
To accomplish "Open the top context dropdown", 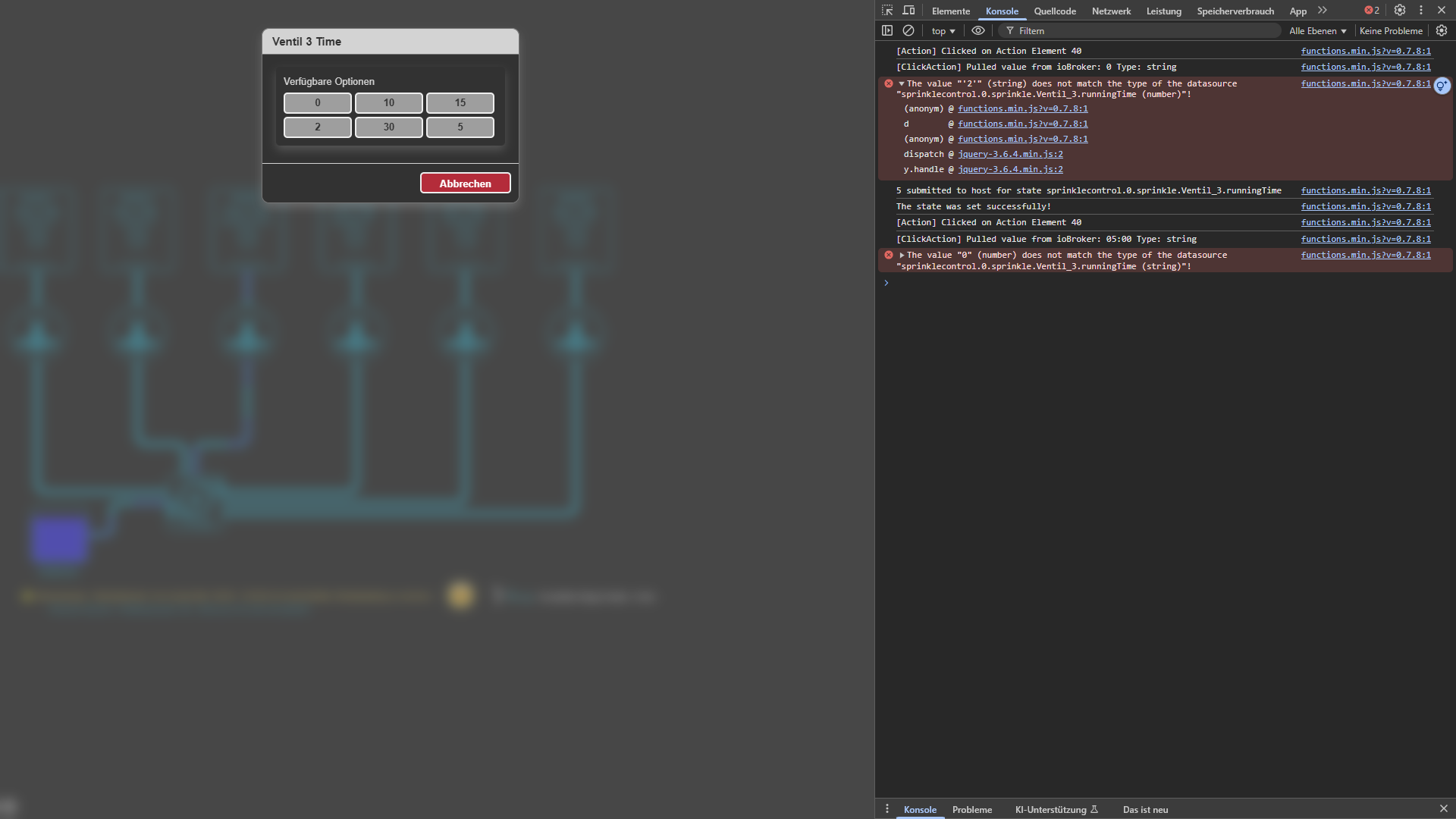I will 943,31.
